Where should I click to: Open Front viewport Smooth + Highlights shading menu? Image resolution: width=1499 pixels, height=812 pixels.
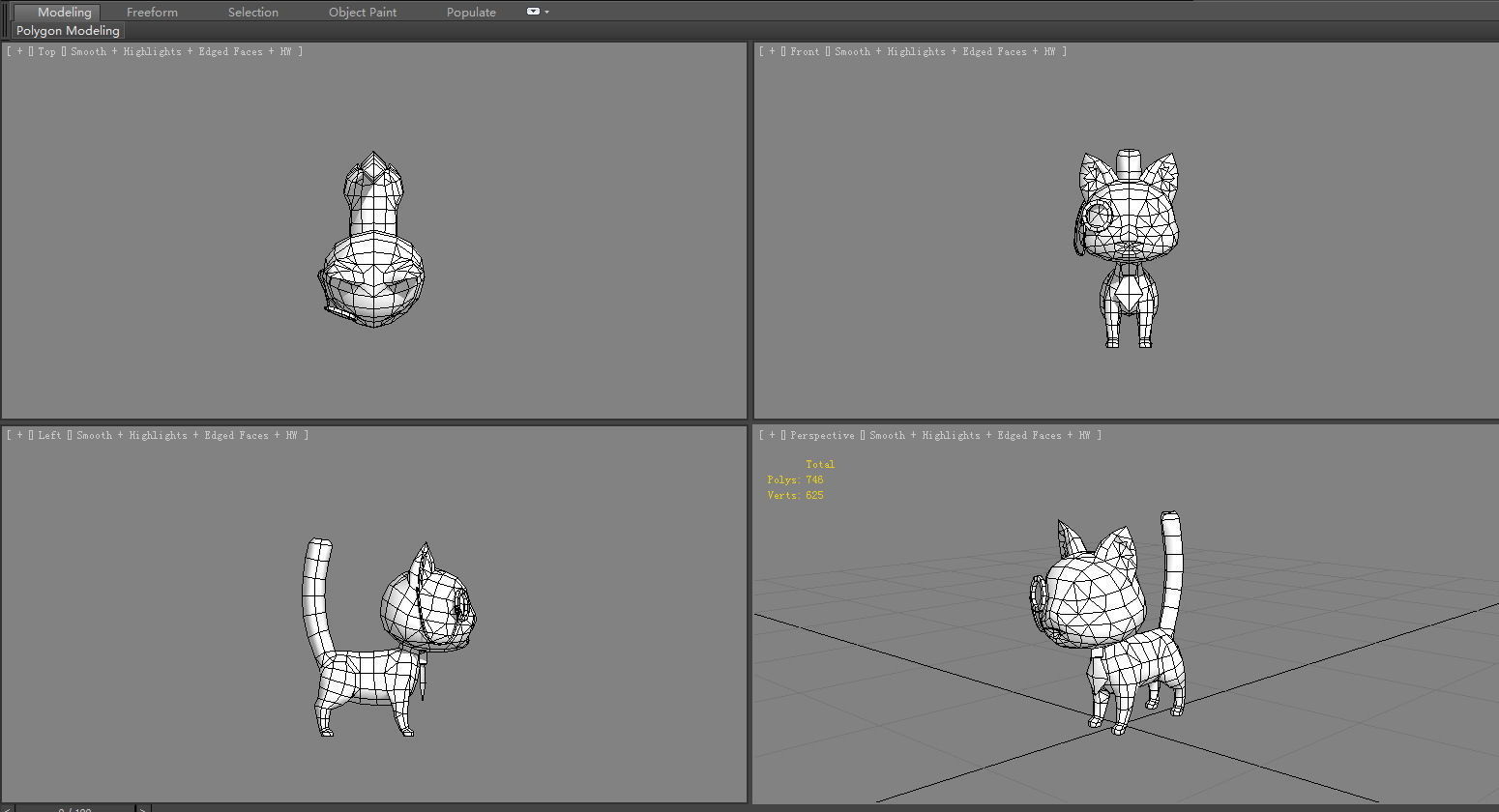tap(945, 51)
